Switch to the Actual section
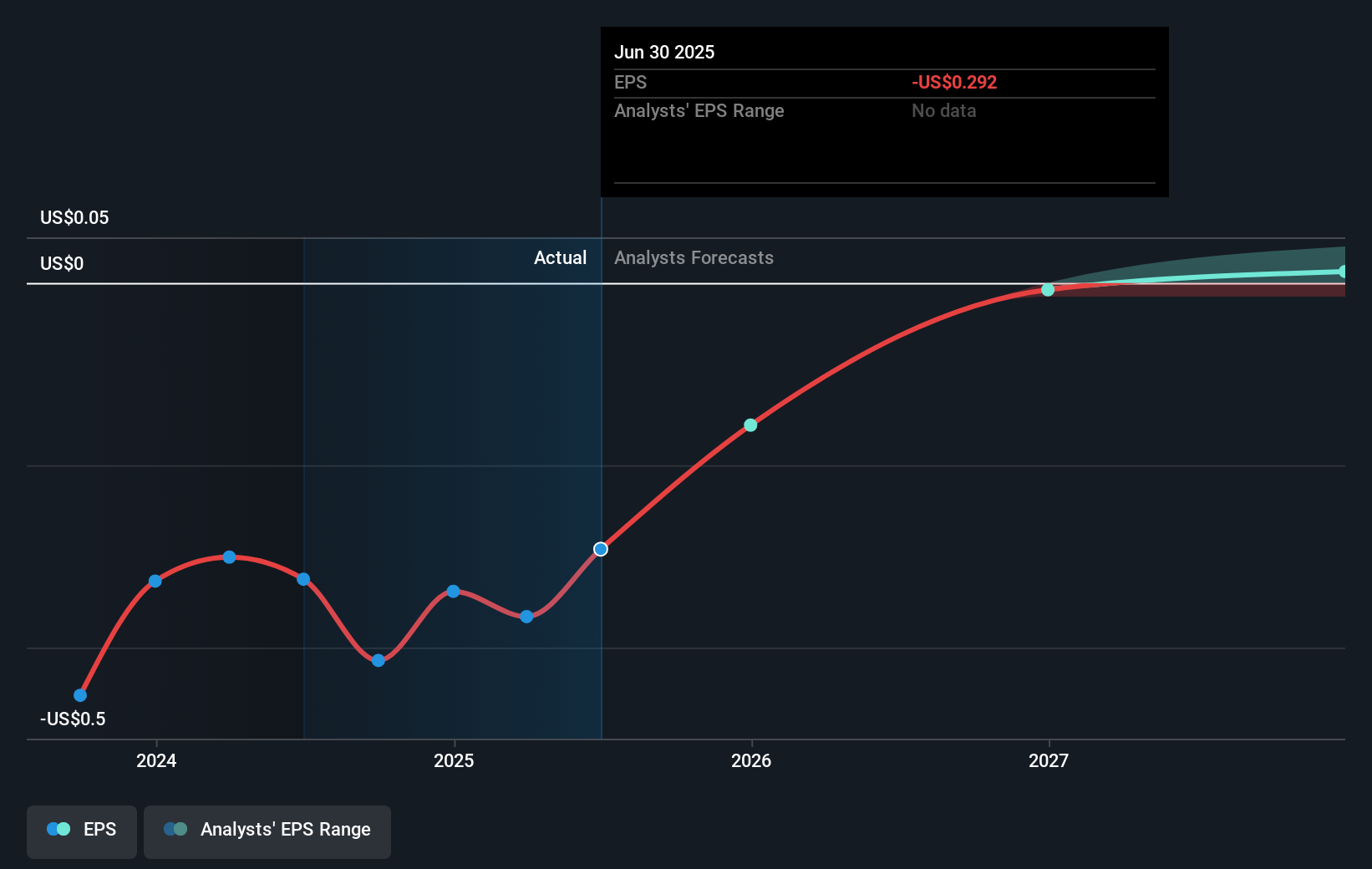1372x869 pixels. point(560,257)
